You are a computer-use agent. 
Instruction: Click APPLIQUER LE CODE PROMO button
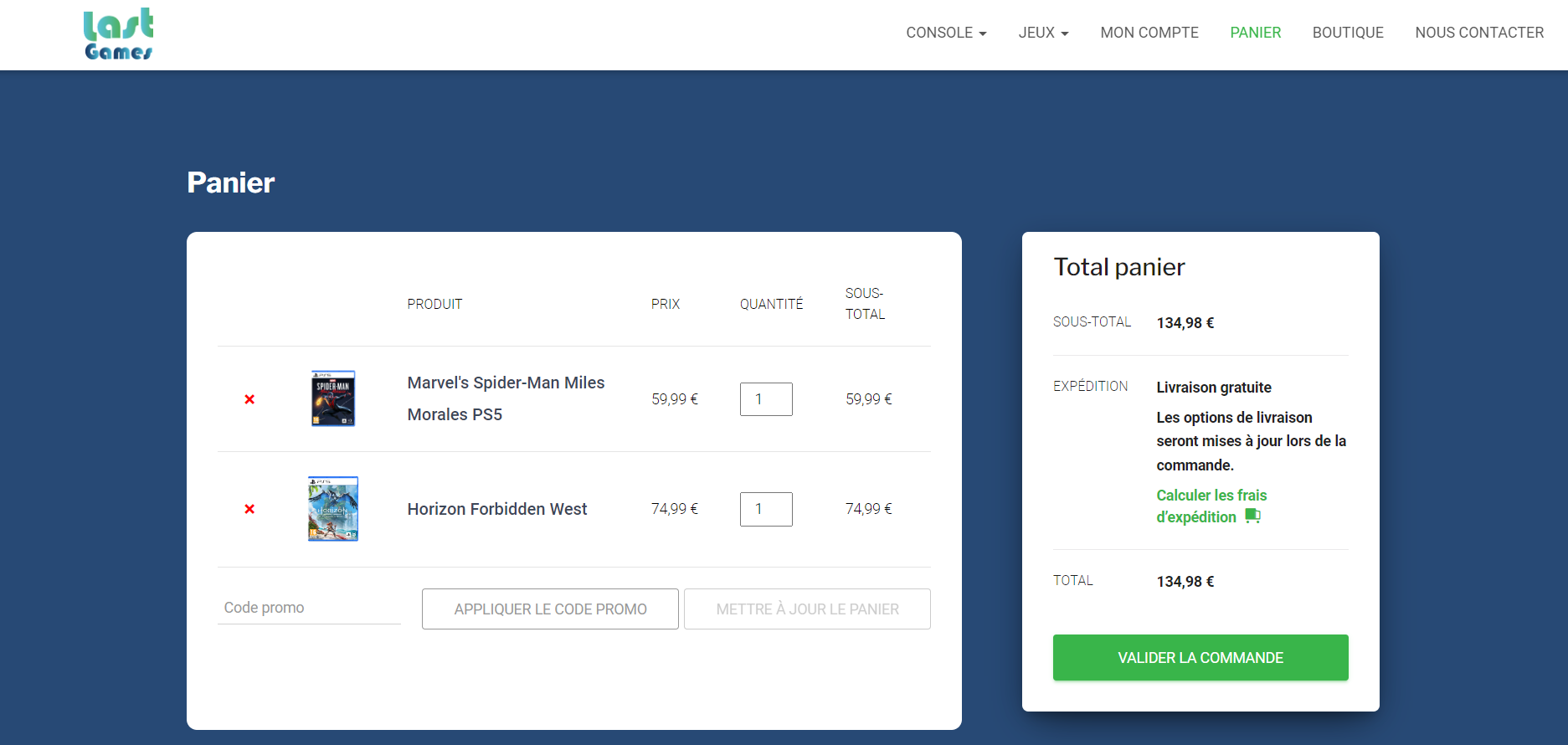(550, 609)
